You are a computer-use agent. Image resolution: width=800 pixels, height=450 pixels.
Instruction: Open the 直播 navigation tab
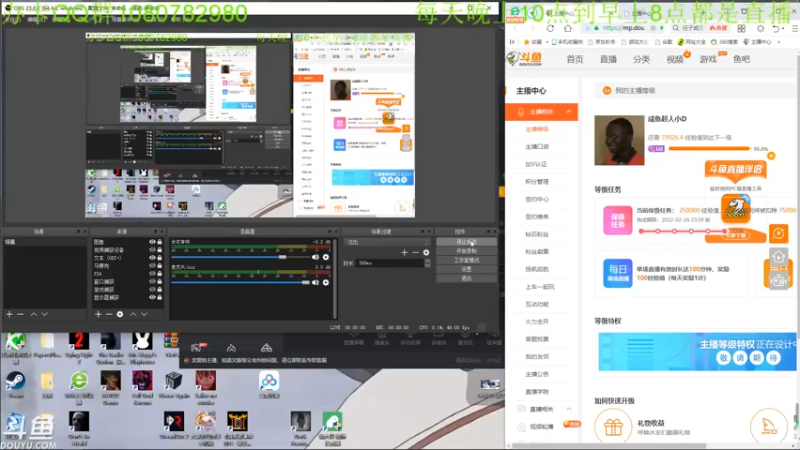(x=608, y=59)
